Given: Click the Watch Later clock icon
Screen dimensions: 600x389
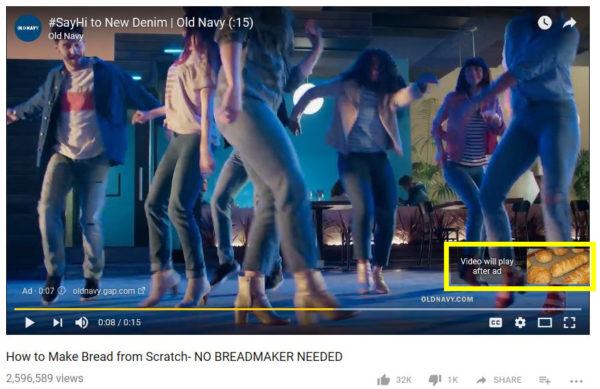Looking at the screenshot, I should 545,23.
